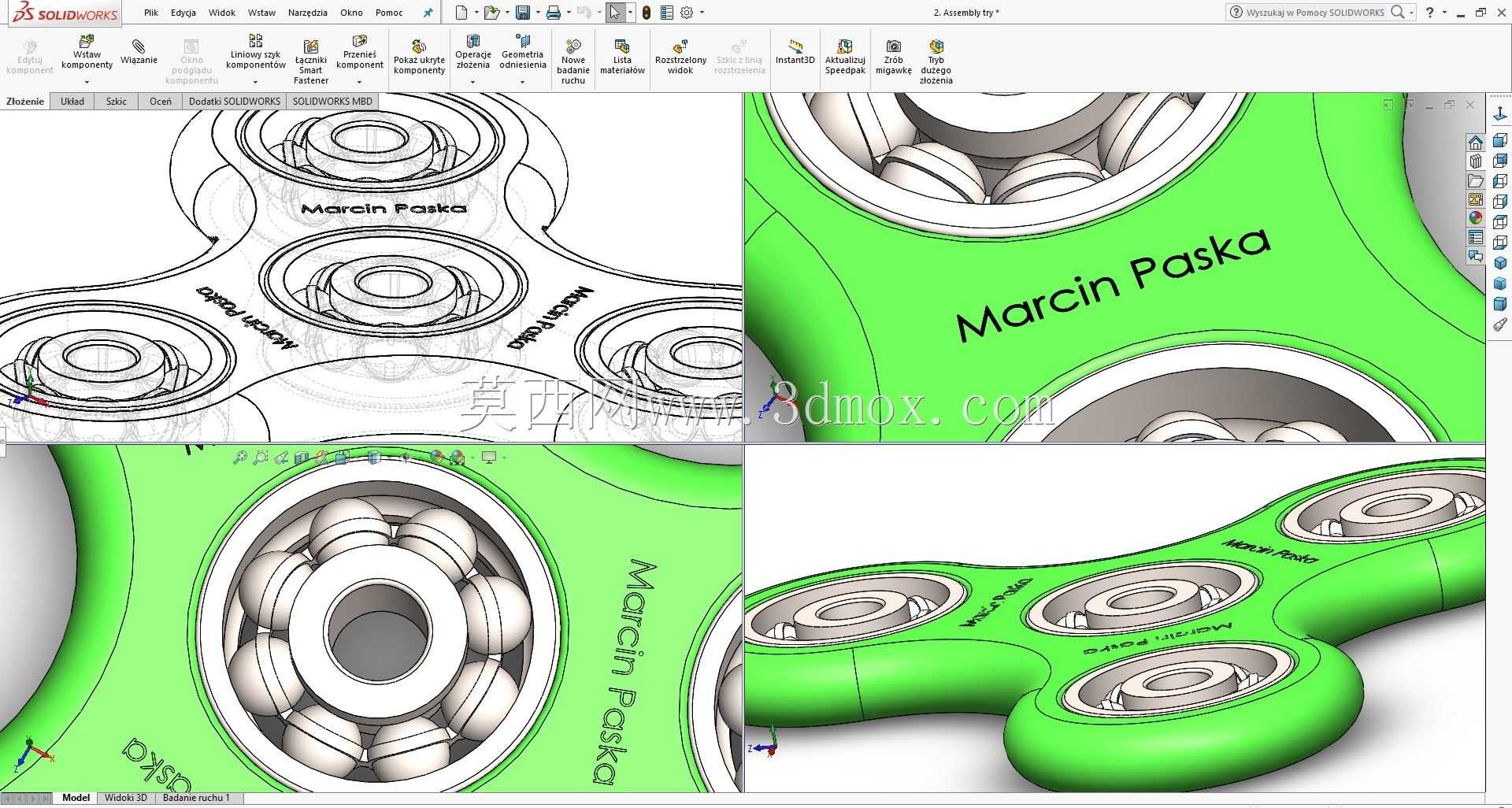The width and height of the screenshot is (1512, 808).
Task: Open the Widok menu
Action: (x=222, y=13)
